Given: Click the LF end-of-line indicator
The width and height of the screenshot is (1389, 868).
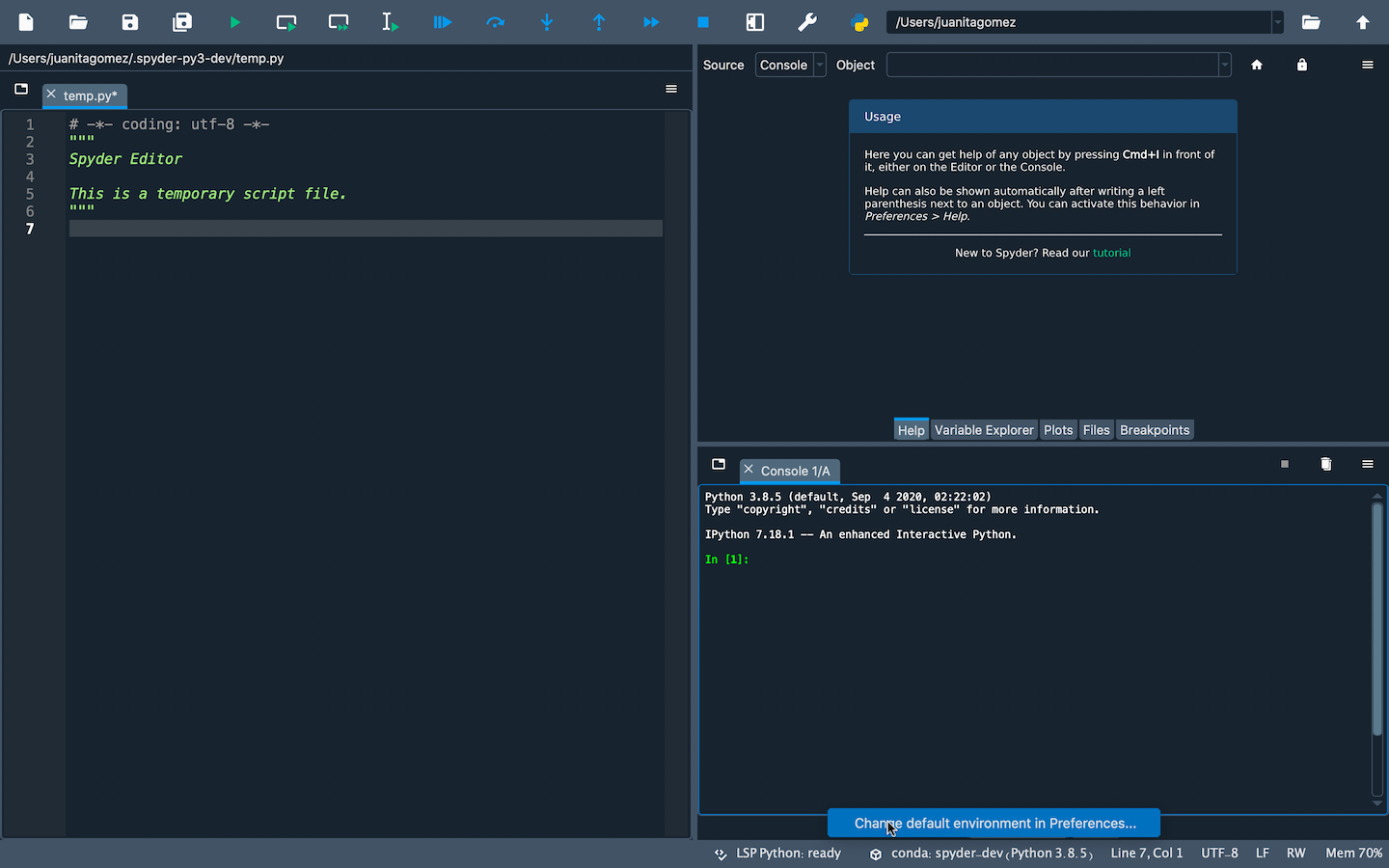Looking at the screenshot, I should pyautogui.click(x=1263, y=854).
